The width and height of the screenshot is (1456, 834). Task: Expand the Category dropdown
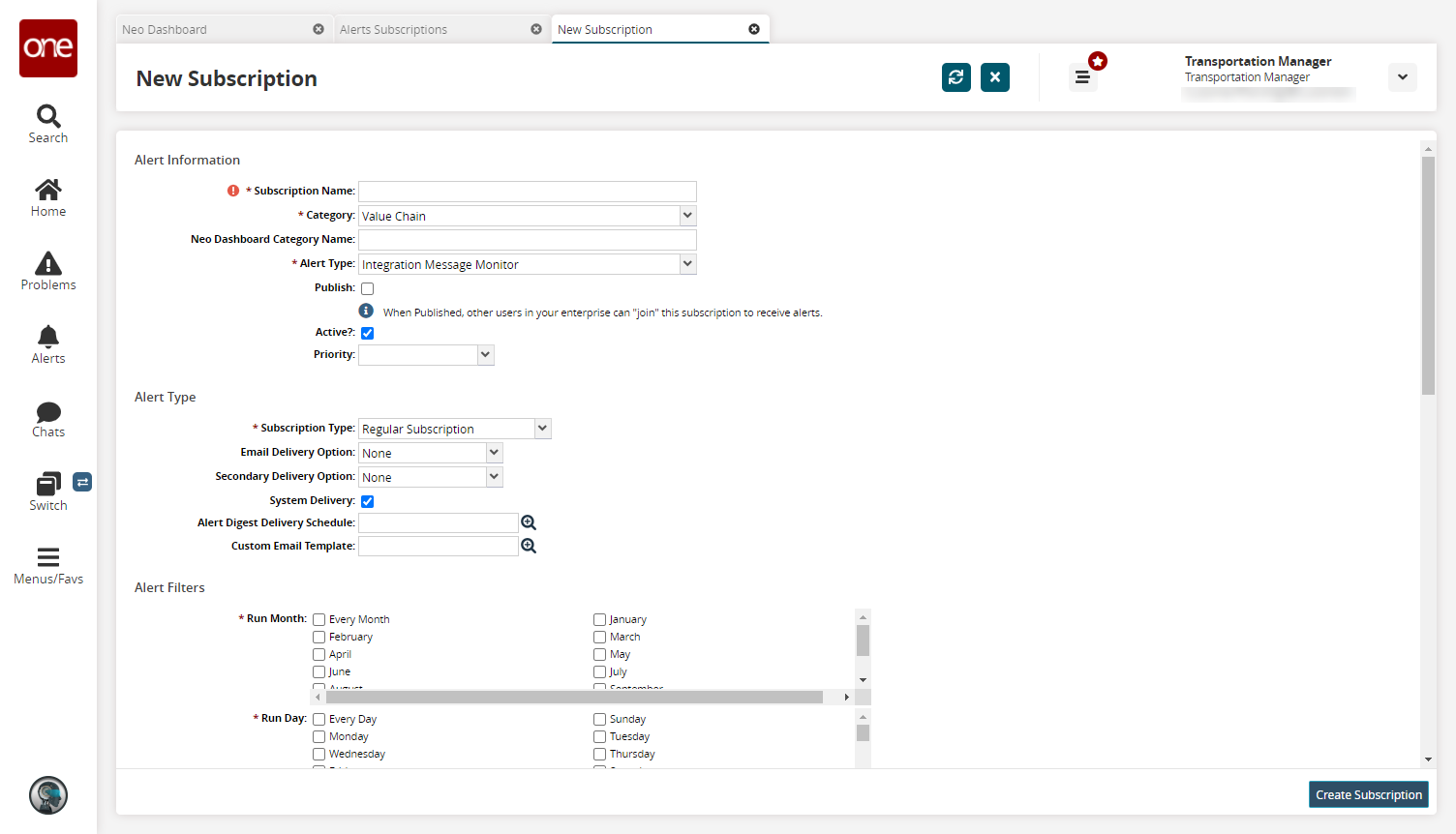click(687, 216)
